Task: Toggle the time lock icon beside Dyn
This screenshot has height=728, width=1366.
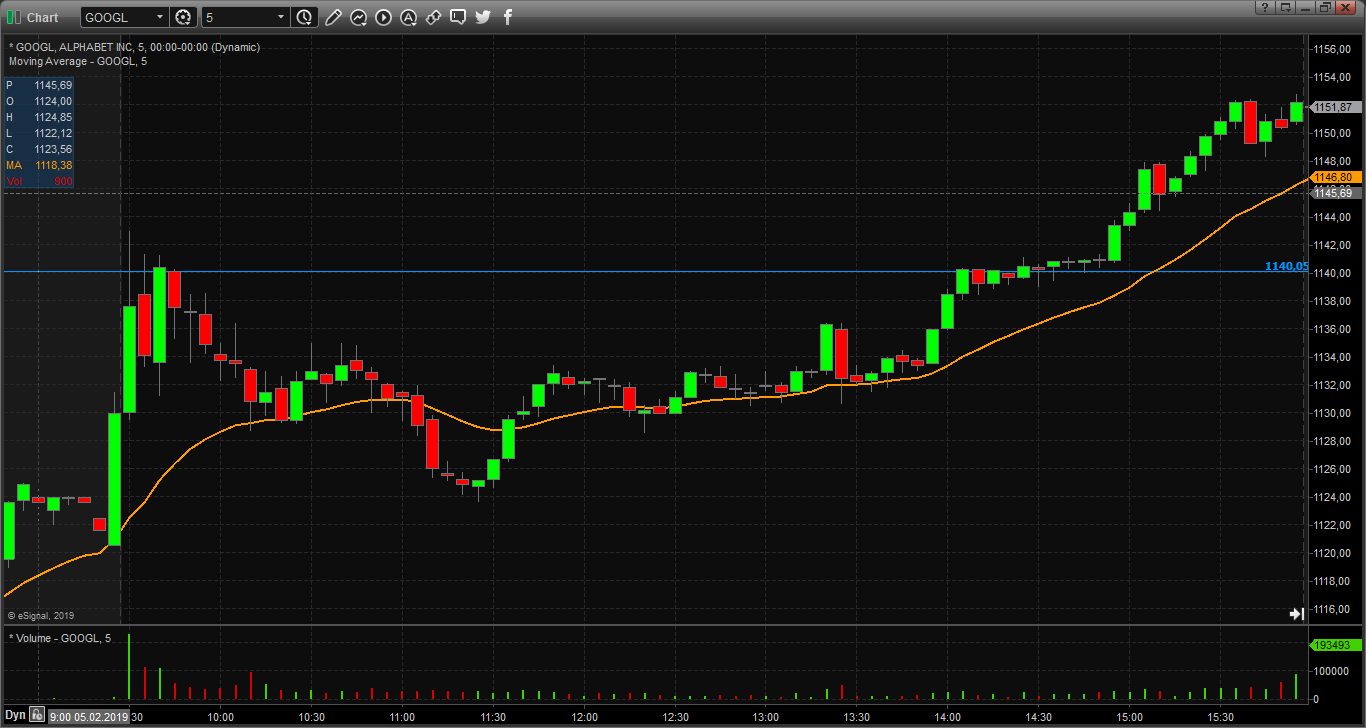Action: [37, 715]
